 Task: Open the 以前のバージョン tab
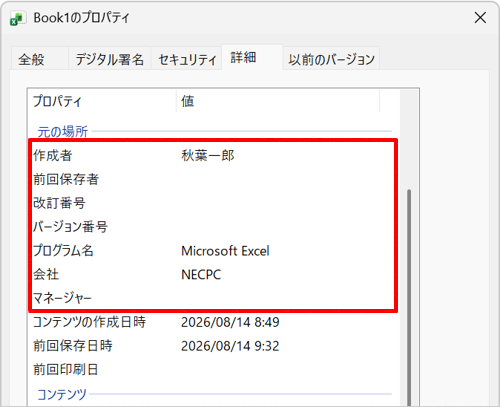click(x=332, y=59)
